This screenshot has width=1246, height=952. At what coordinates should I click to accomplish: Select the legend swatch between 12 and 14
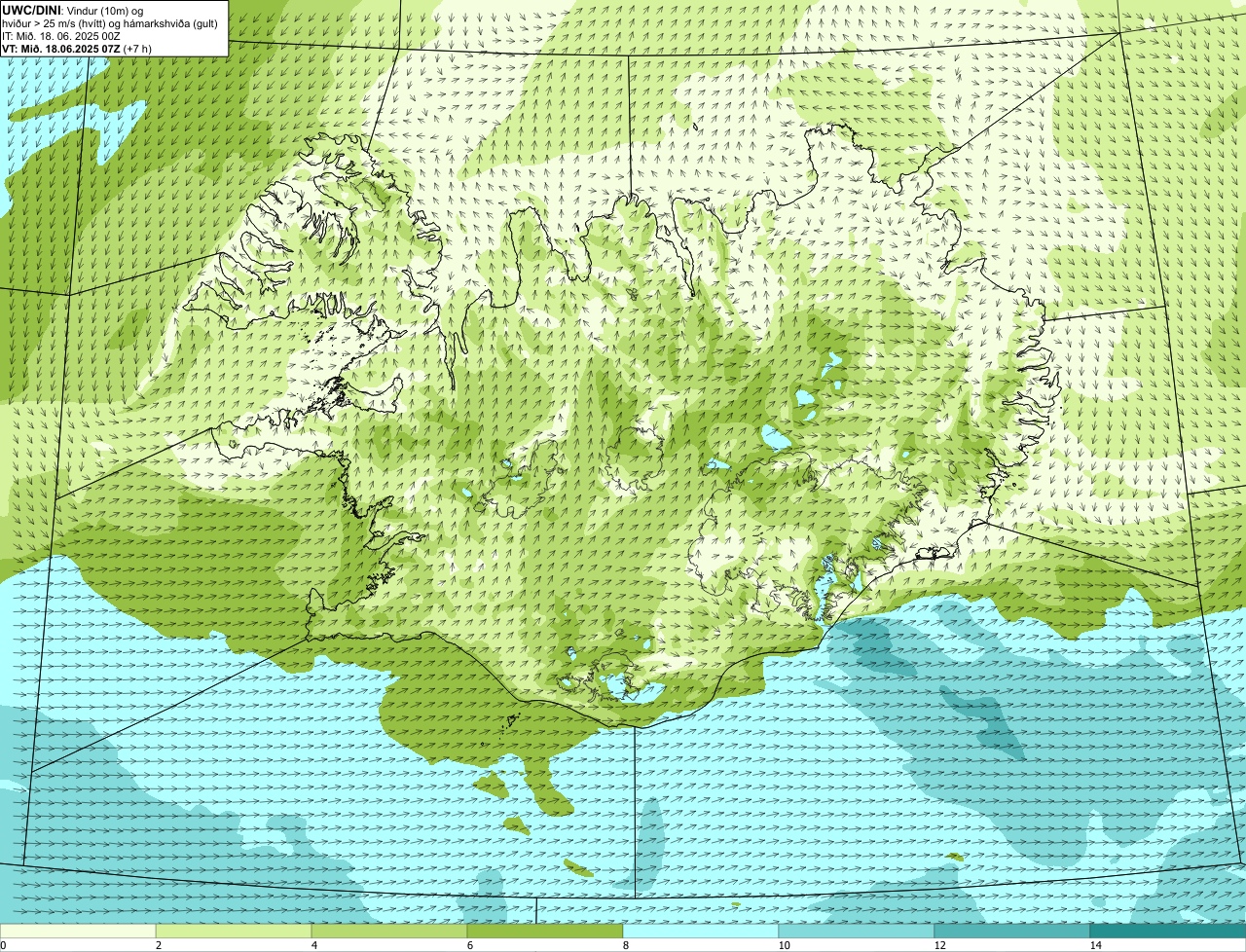tap(1012, 931)
